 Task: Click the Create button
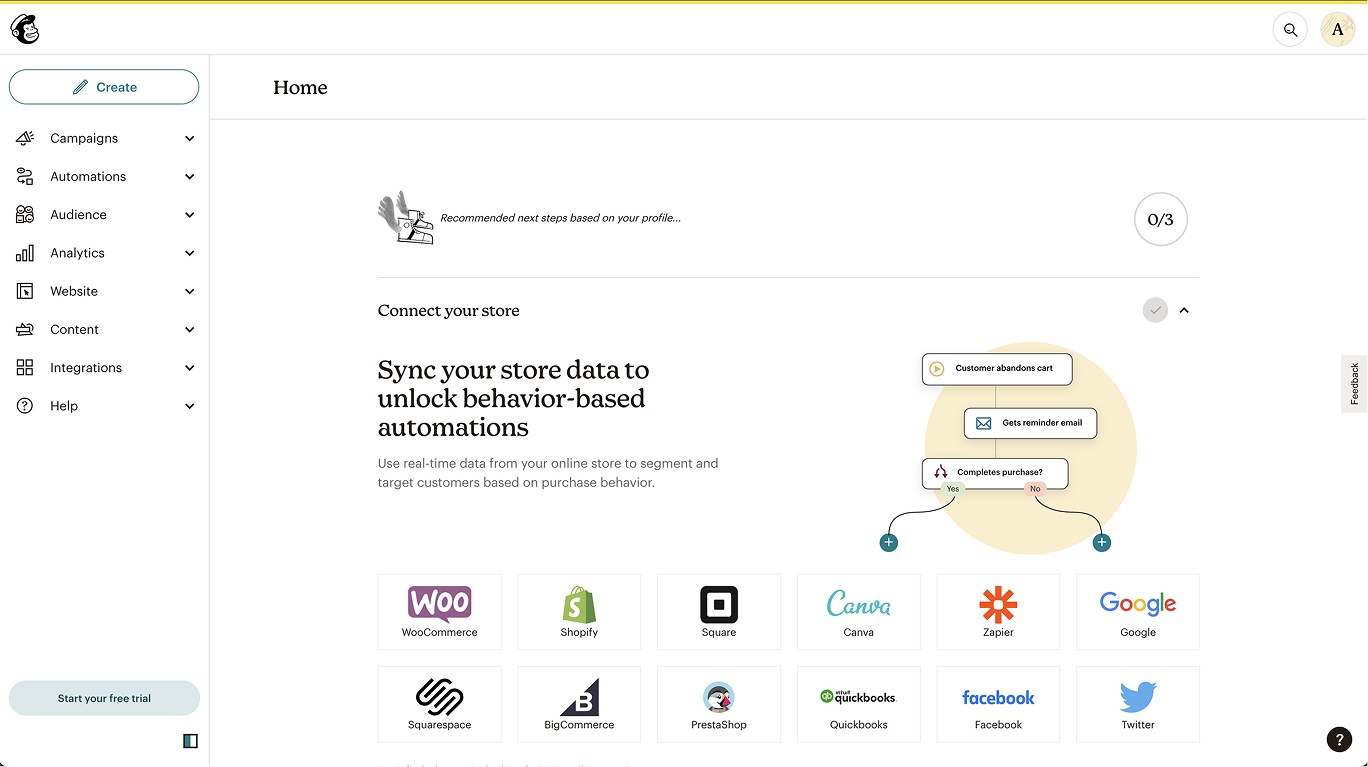[104, 87]
